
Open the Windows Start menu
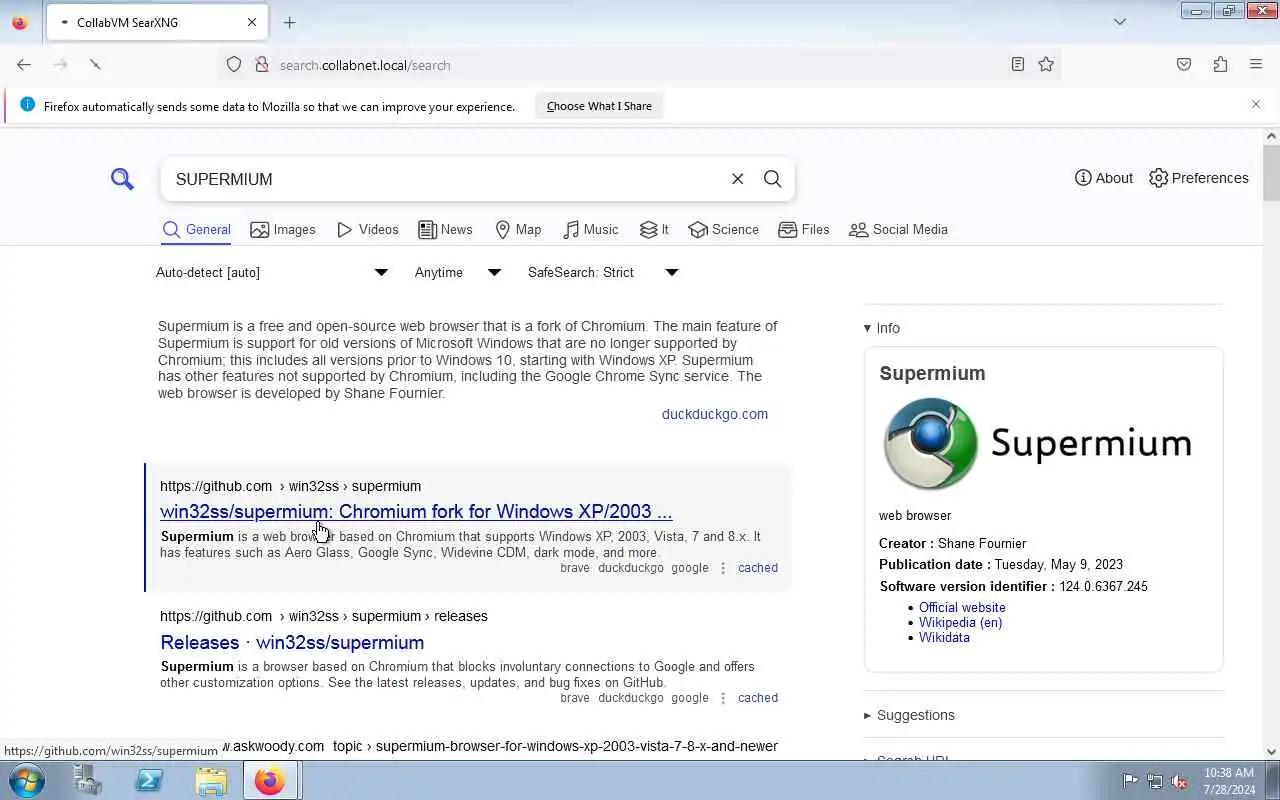(27, 781)
